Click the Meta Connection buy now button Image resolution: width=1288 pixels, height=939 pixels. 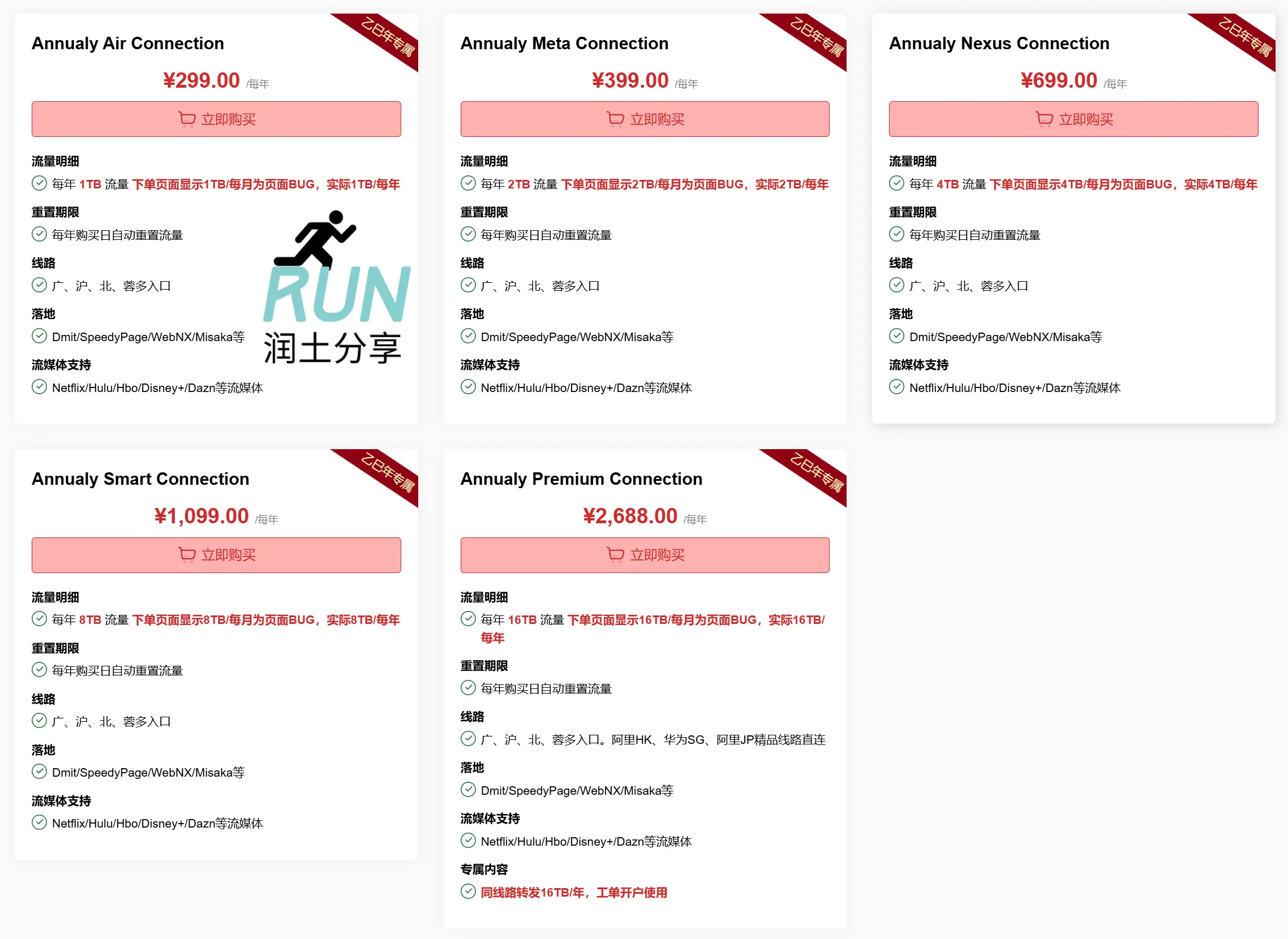(x=645, y=119)
